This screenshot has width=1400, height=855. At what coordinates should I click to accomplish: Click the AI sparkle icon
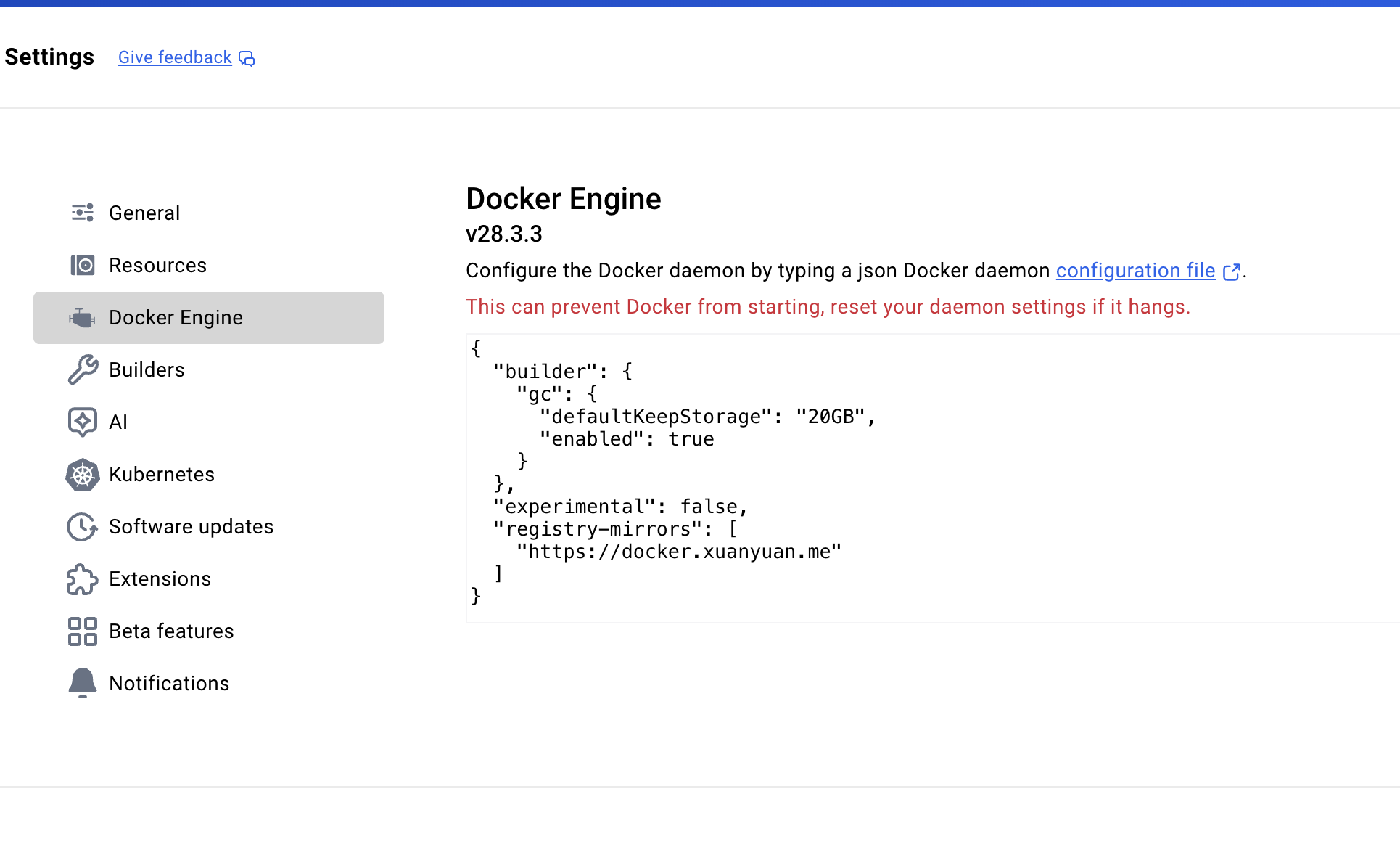tap(83, 422)
